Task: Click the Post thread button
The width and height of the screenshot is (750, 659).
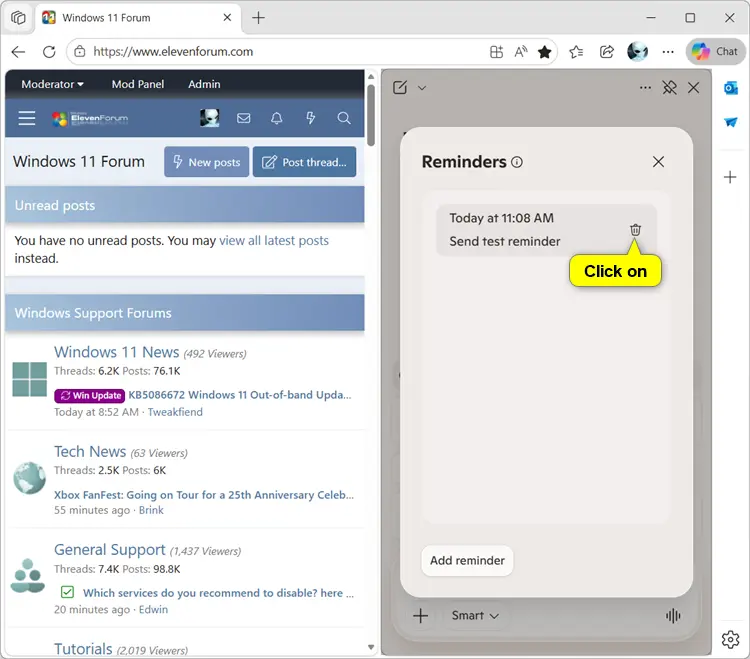Action: coord(304,162)
